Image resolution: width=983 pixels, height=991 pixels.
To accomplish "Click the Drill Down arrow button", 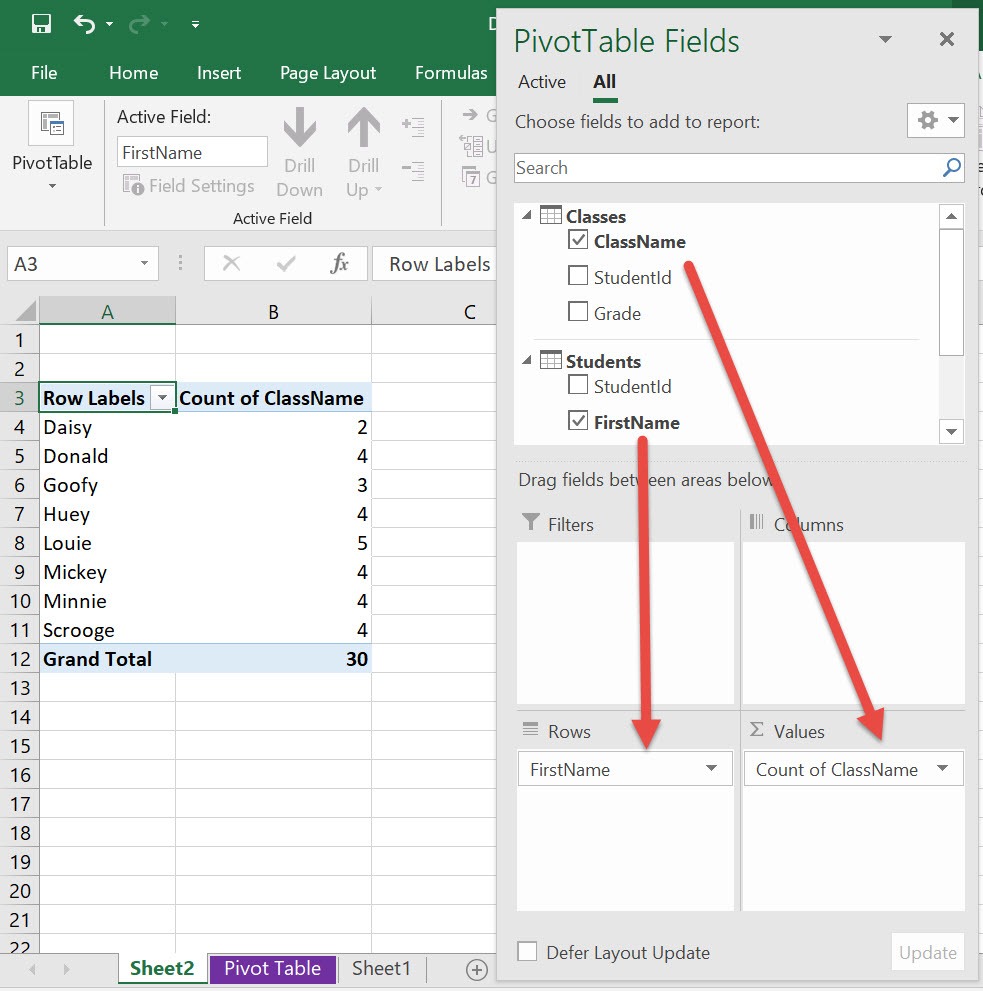I will (300, 152).
